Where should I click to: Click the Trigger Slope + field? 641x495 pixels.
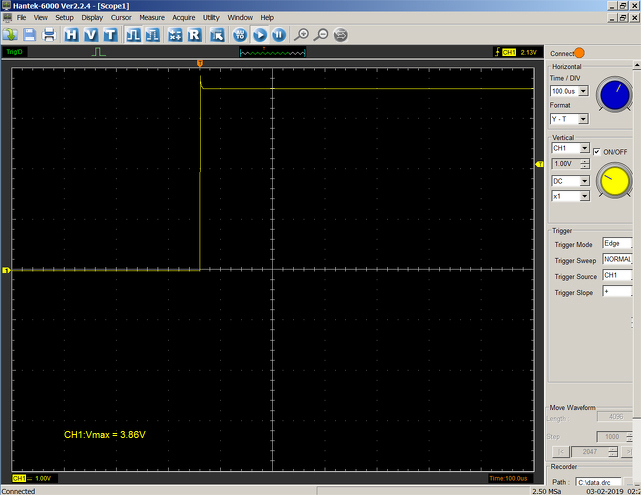[617, 291]
